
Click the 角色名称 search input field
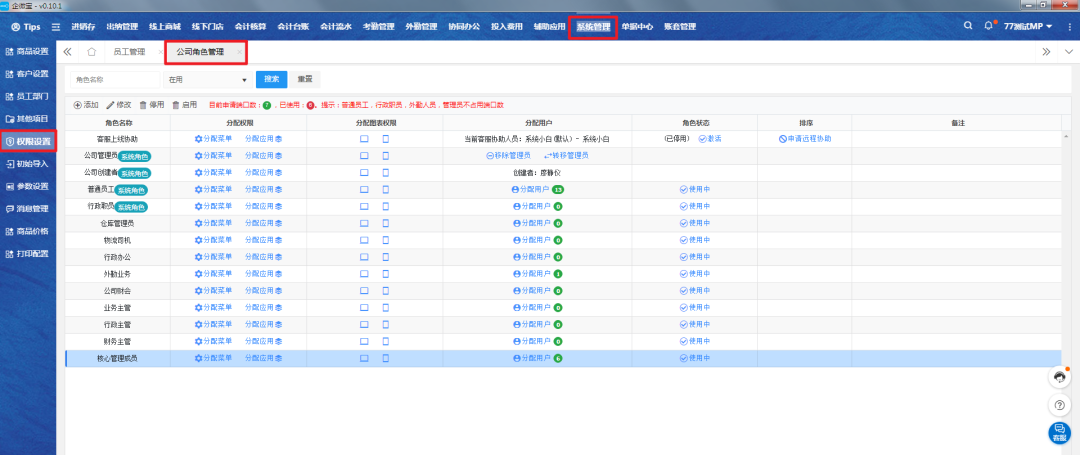click(x=113, y=79)
